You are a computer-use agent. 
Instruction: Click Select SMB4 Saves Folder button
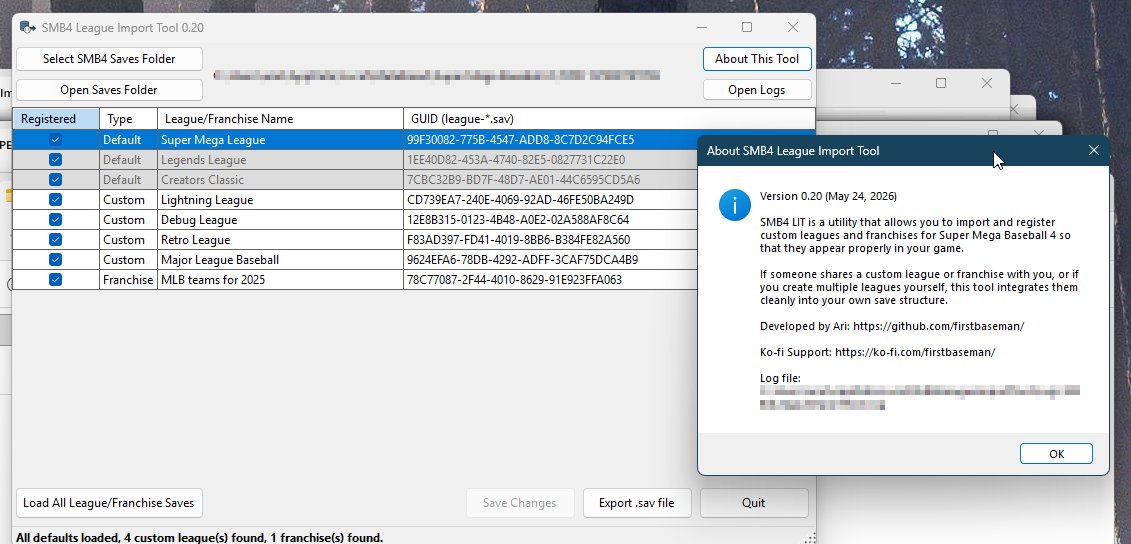coord(109,59)
